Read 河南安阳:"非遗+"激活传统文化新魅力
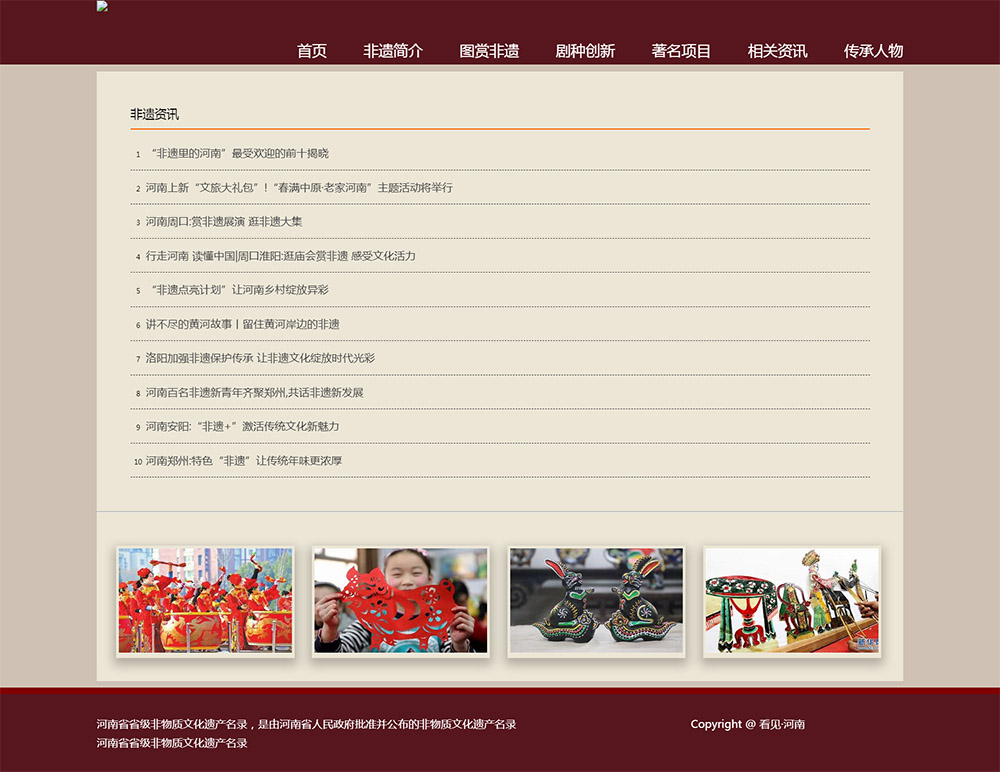The height and width of the screenshot is (772, 1000). tap(242, 426)
